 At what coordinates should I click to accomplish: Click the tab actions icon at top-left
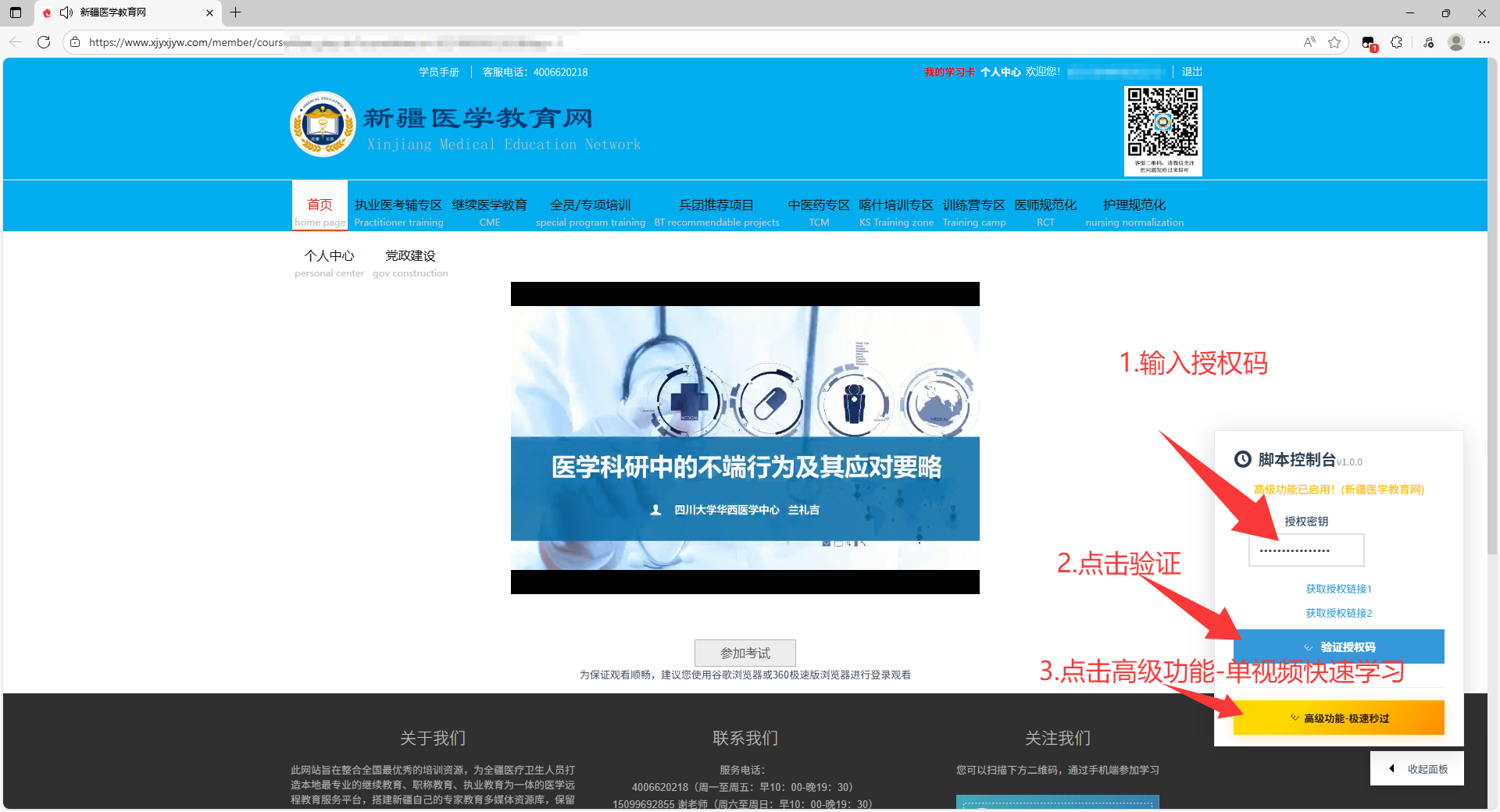point(16,12)
